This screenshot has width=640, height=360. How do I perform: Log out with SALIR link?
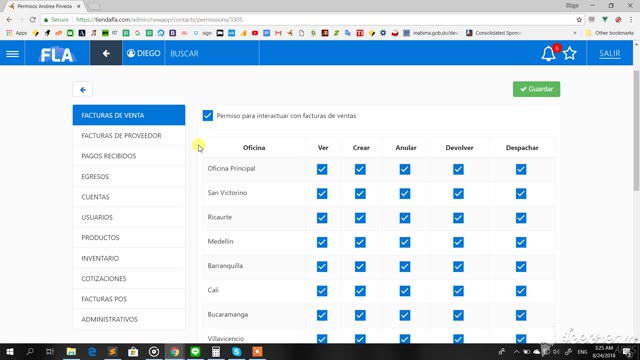[609, 53]
